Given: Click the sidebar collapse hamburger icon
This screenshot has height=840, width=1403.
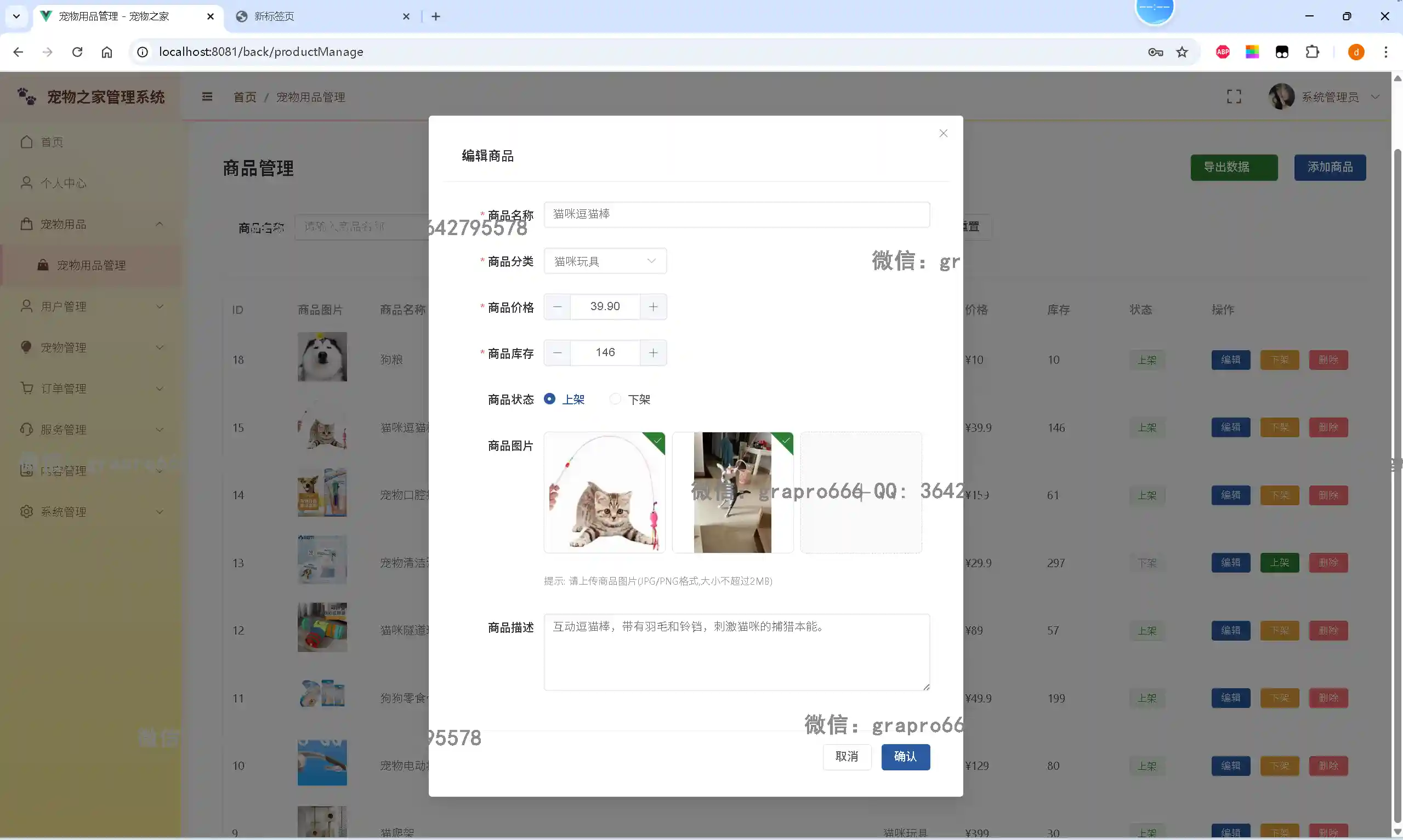Looking at the screenshot, I should tap(207, 97).
